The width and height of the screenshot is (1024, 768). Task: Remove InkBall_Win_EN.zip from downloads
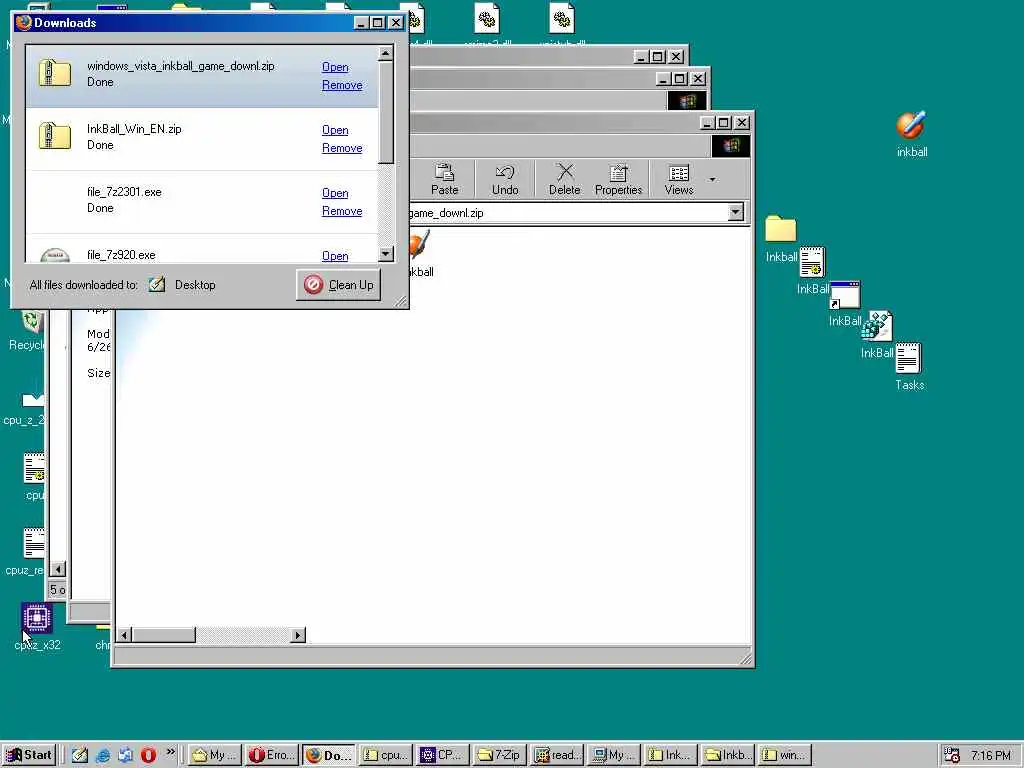point(342,148)
